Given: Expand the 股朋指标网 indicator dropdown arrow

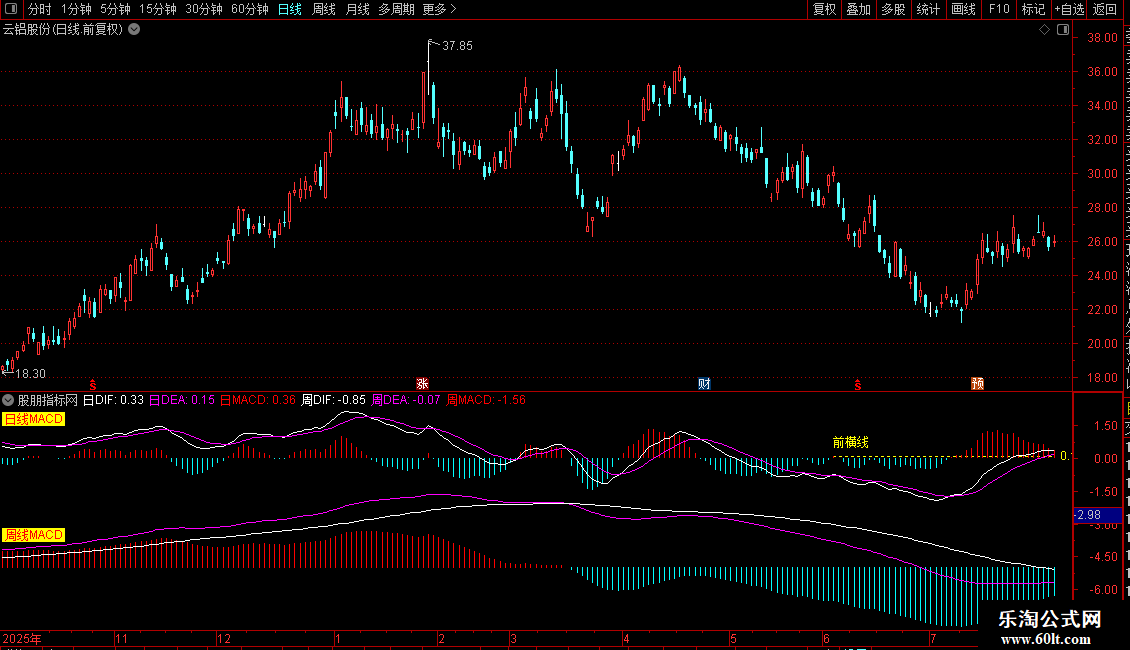Looking at the screenshot, I should point(8,400).
